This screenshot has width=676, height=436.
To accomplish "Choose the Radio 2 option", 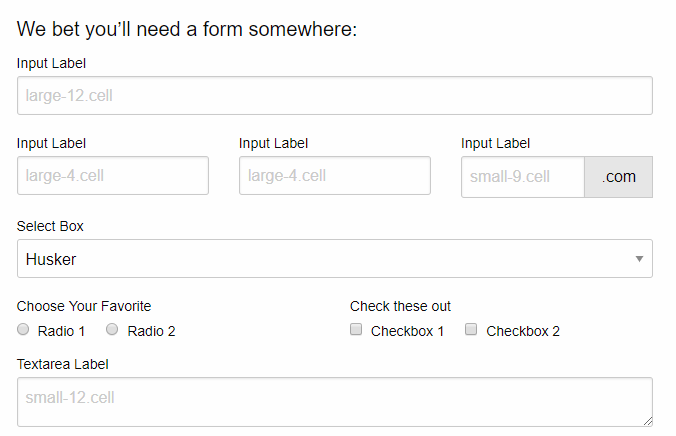I will tap(113, 330).
